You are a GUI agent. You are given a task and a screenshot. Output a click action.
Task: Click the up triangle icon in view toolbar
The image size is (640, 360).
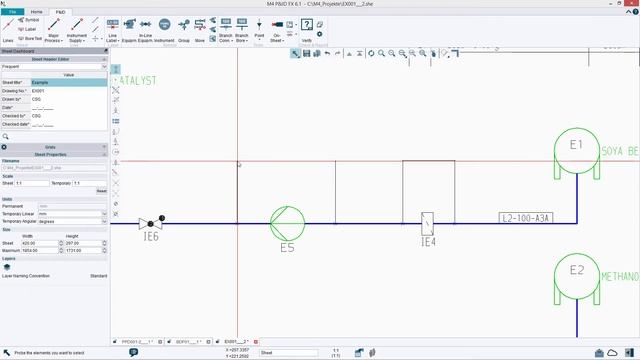[x=349, y=53]
